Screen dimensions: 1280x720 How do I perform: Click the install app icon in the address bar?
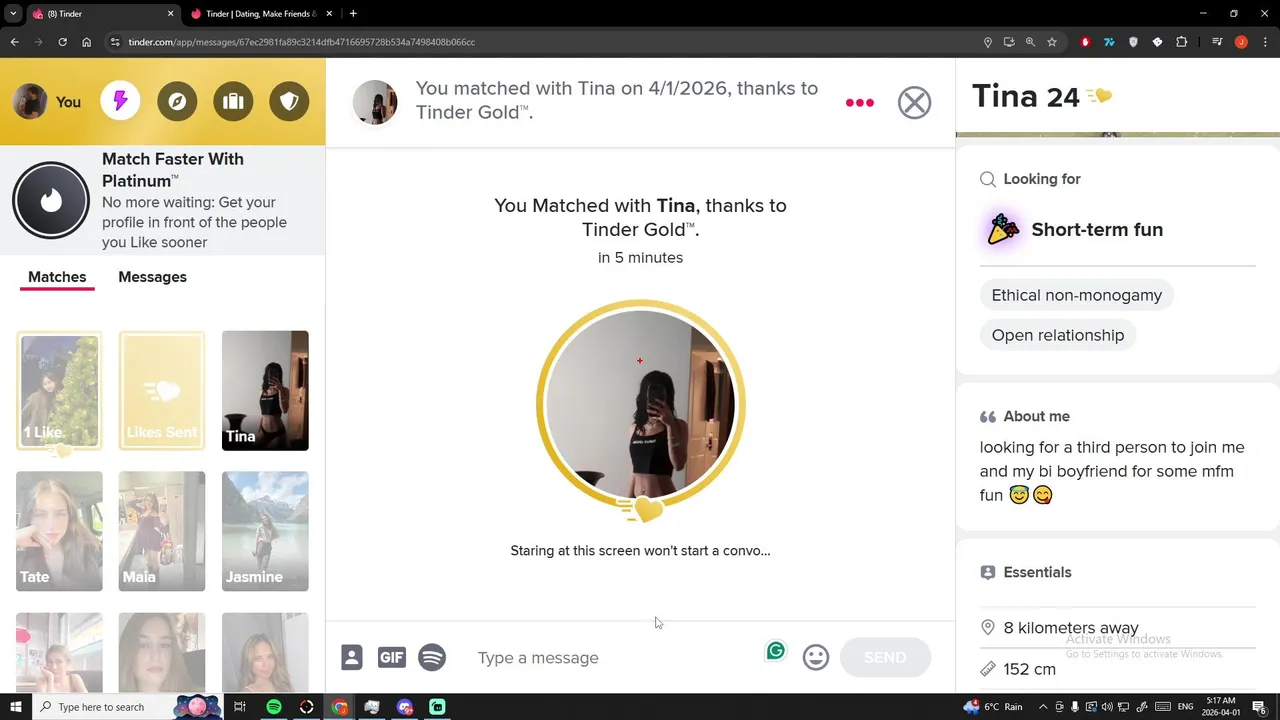click(x=1009, y=42)
